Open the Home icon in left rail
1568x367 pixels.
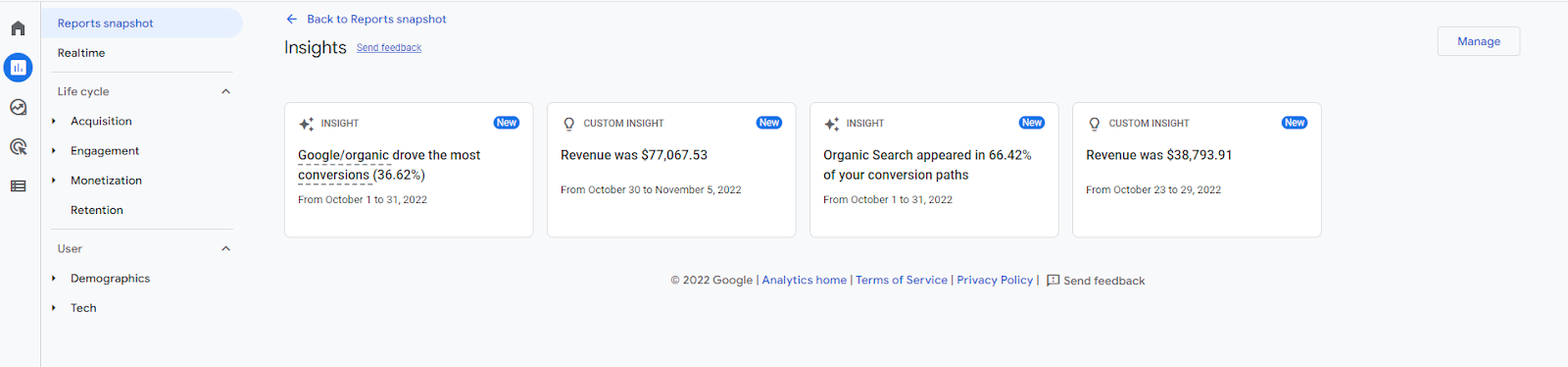18,27
